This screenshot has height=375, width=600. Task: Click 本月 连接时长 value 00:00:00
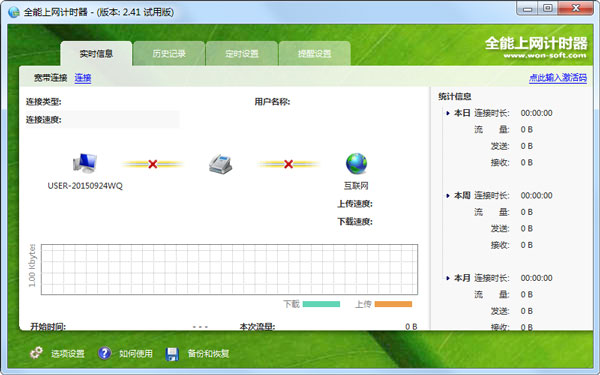click(536, 278)
